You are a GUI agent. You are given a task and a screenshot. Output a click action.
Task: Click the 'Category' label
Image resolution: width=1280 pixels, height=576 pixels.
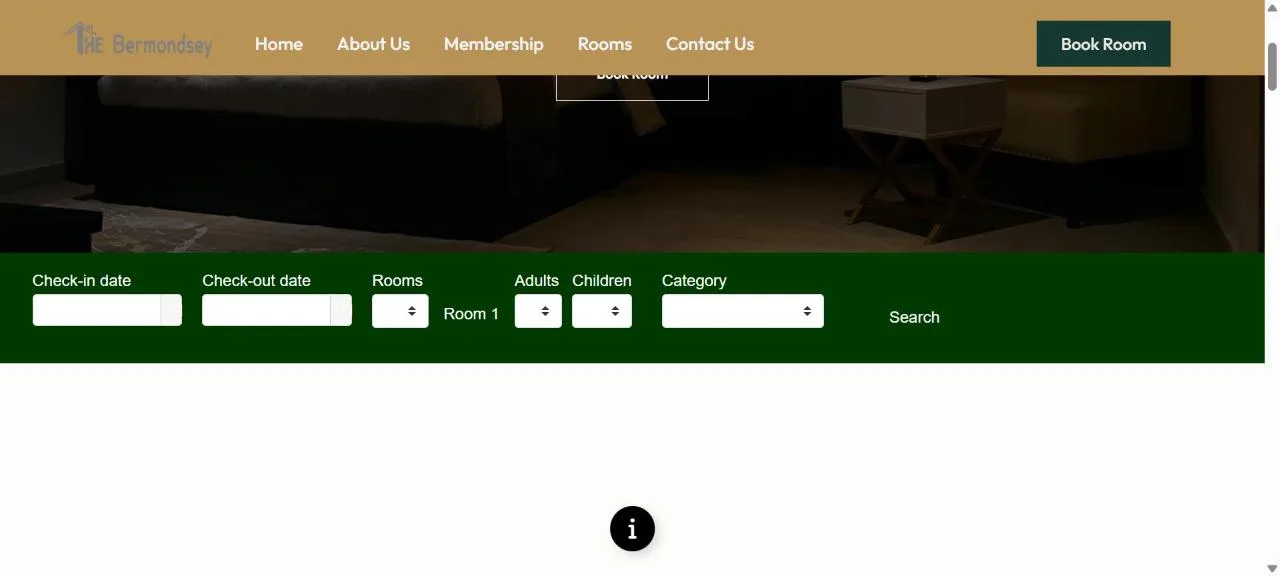[x=694, y=281]
